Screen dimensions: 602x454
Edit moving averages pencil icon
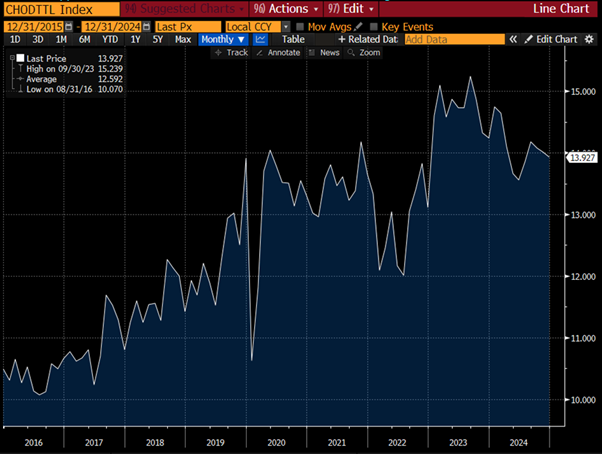coord(357,25)
